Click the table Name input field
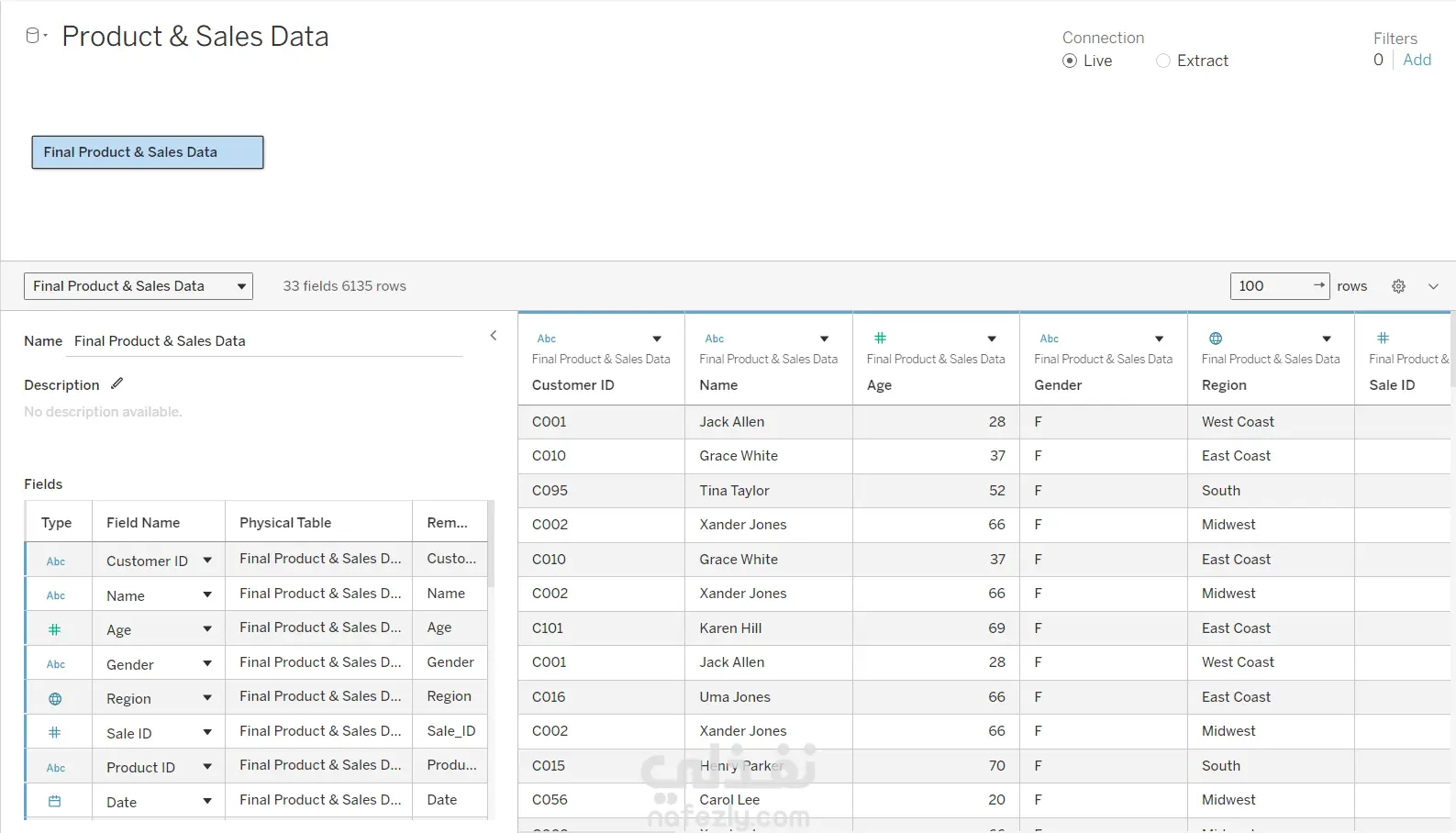Screen dimensions: 1456x833 (268, 341)
